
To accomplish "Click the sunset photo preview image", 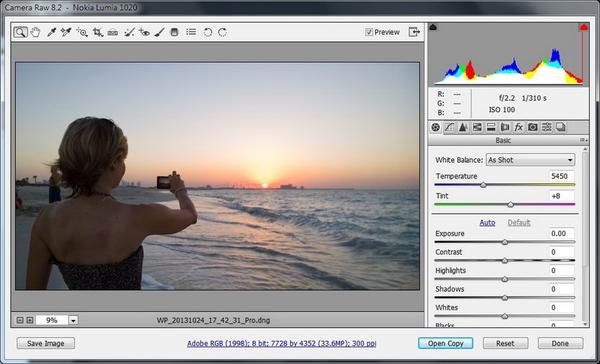I will (217, 176).
